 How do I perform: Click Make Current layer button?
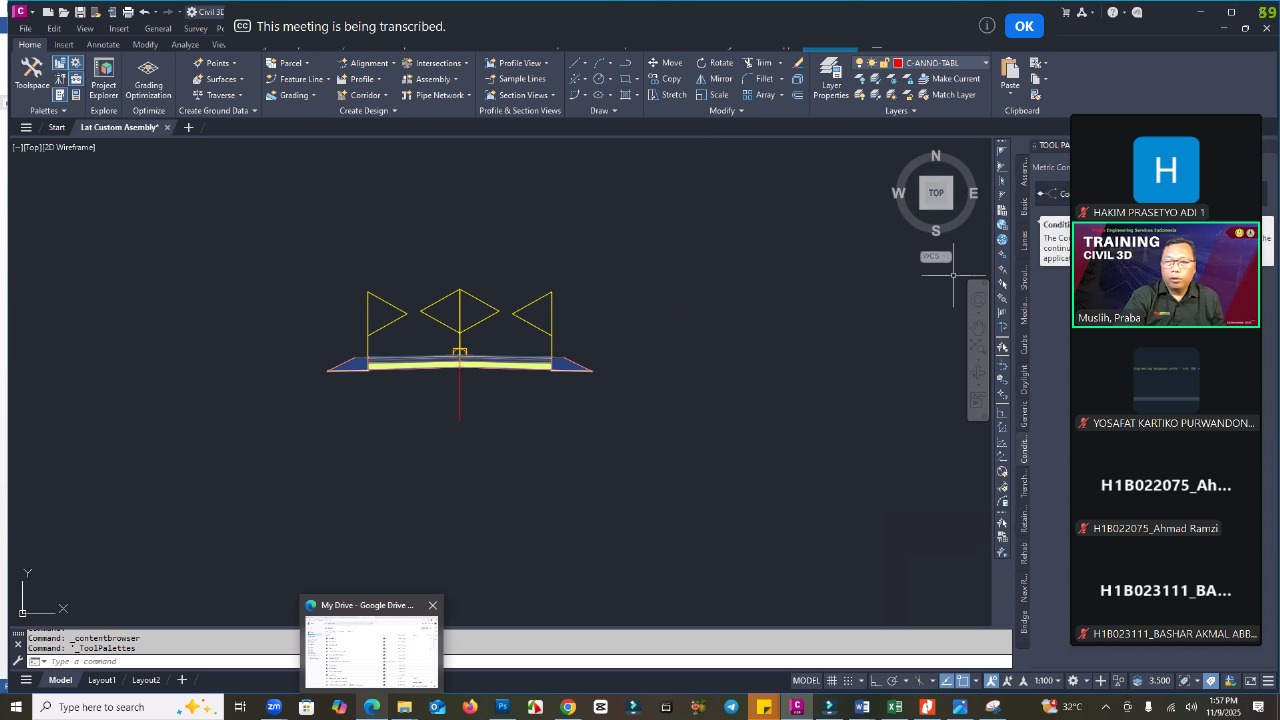click(955, 79)
